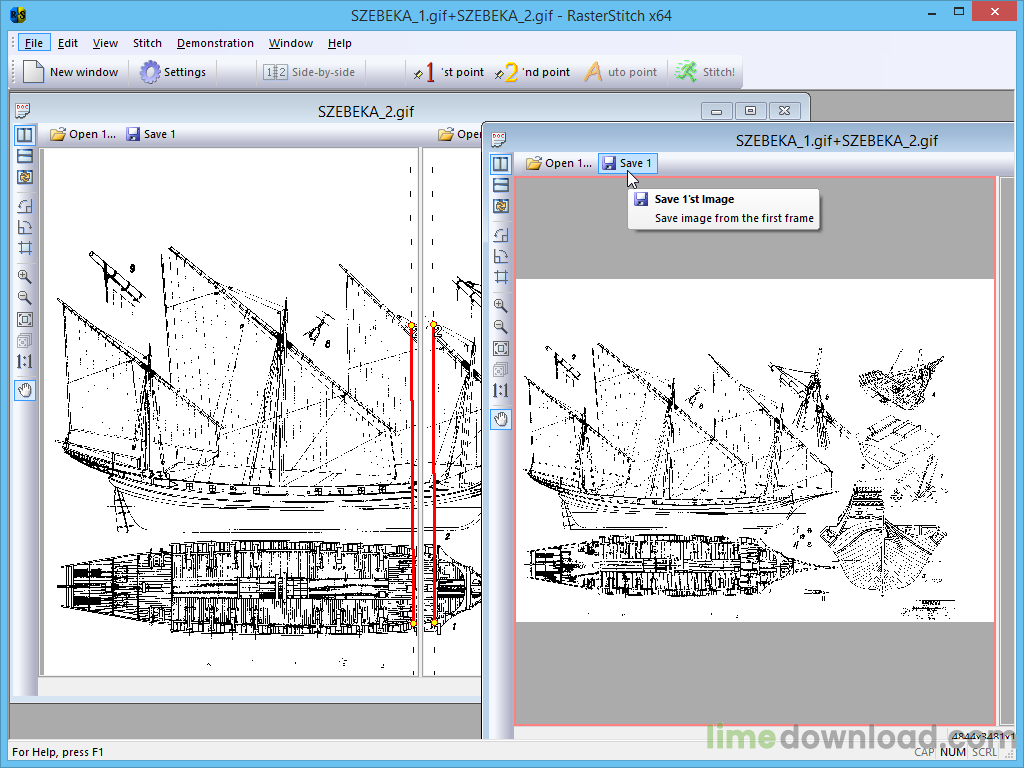
Task: Click Zoom out icon in the stitched result window
Action: [x=501, y=327]
